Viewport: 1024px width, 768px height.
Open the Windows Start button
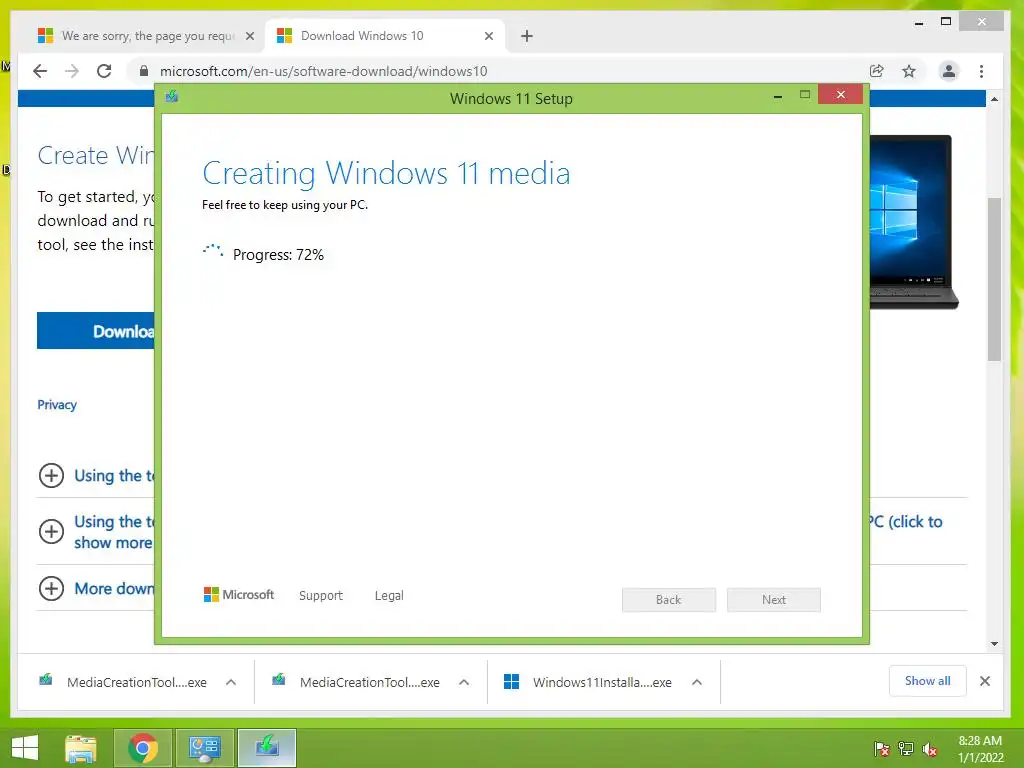(25, 748)
